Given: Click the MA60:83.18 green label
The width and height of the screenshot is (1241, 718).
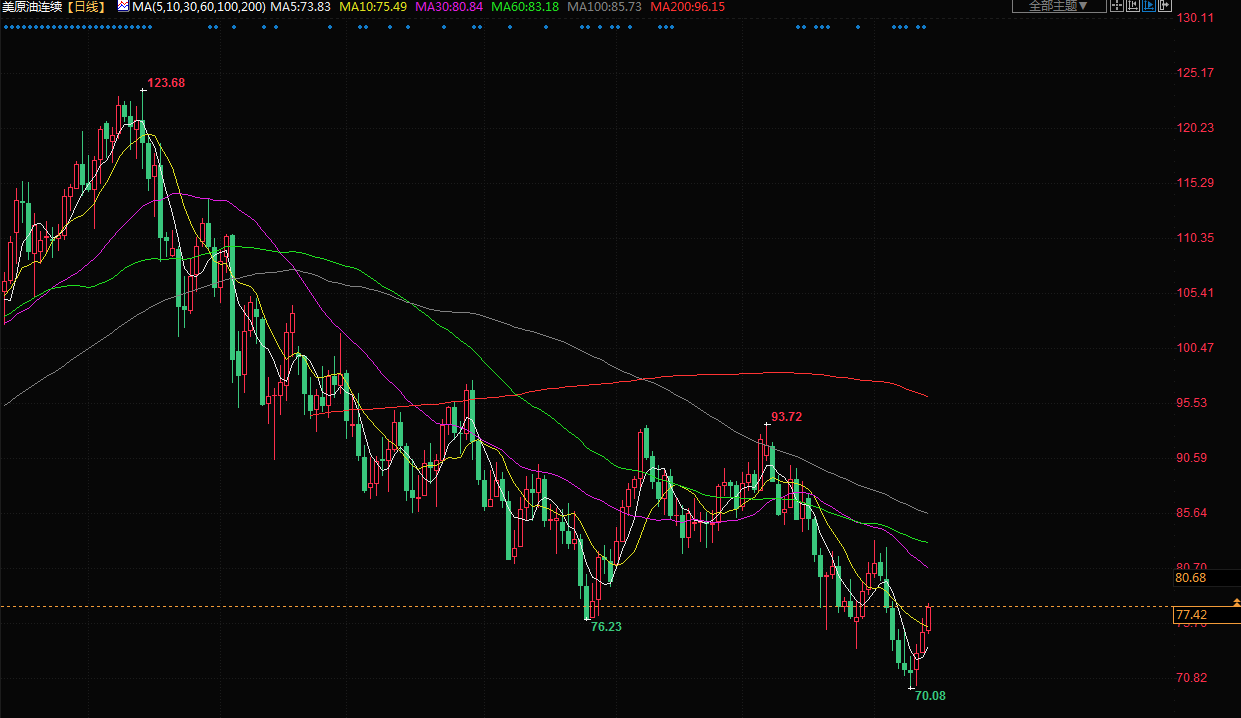Looking at the screenshot, I should point(523,7).
